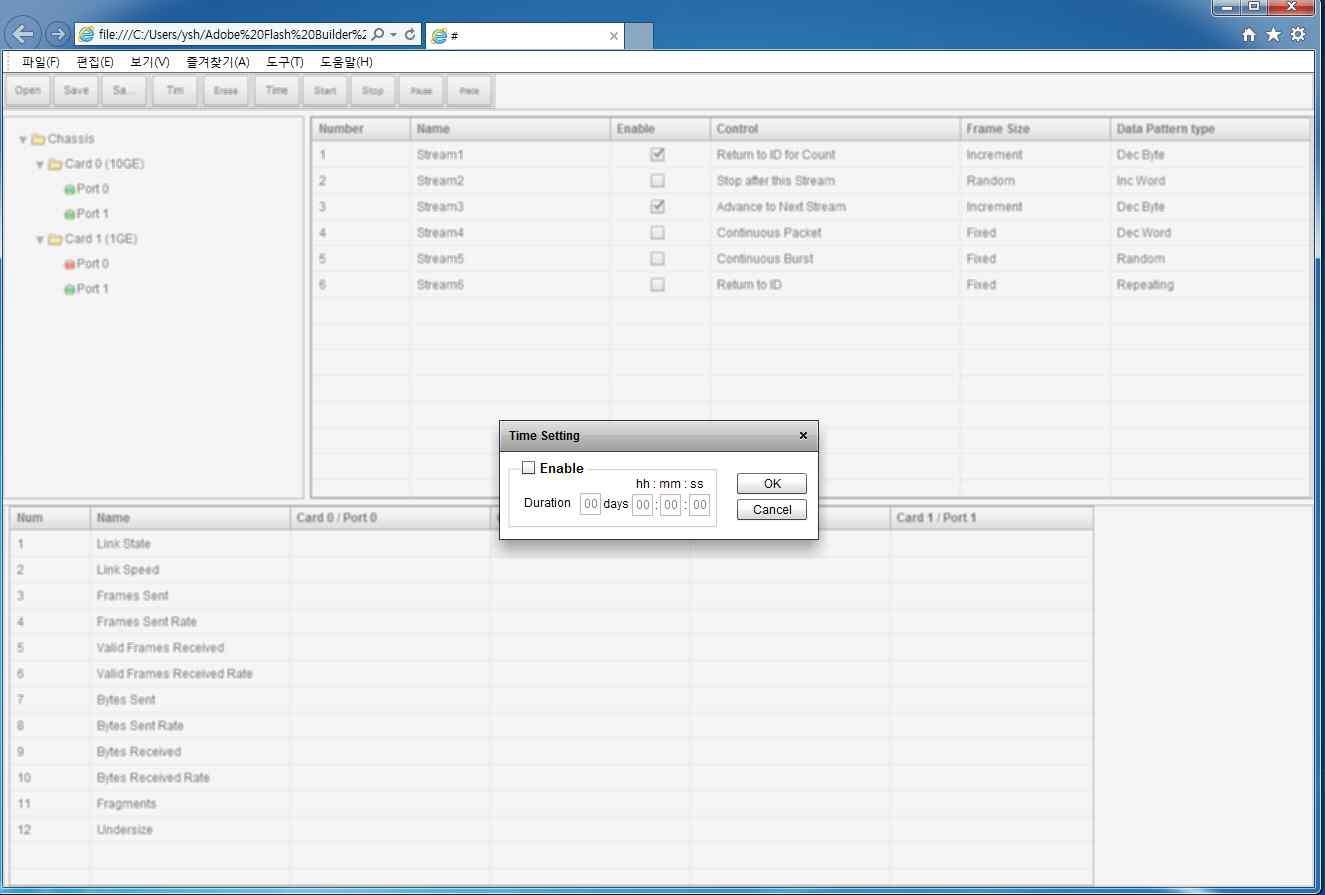
Task: Open the browser Home icon
Action: (1249, 35)
